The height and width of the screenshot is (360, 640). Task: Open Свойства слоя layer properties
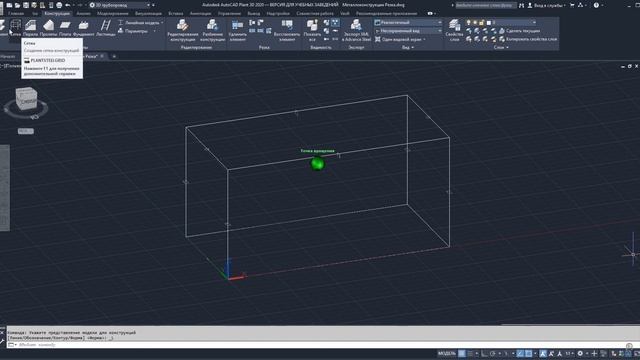point(454,31)
